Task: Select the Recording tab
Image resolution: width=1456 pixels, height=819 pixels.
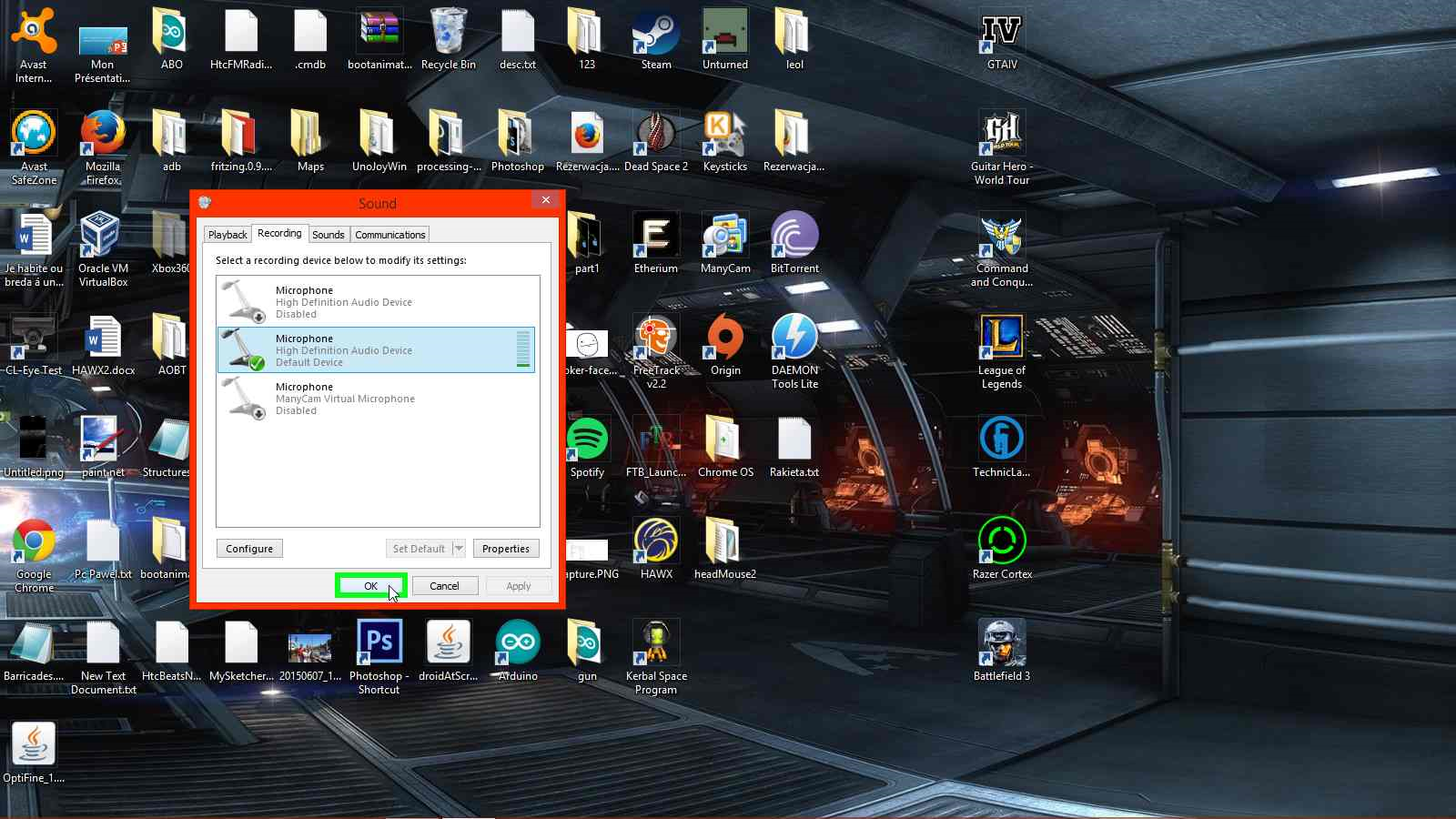Action: pyautogui.click(x=279, y=233)
